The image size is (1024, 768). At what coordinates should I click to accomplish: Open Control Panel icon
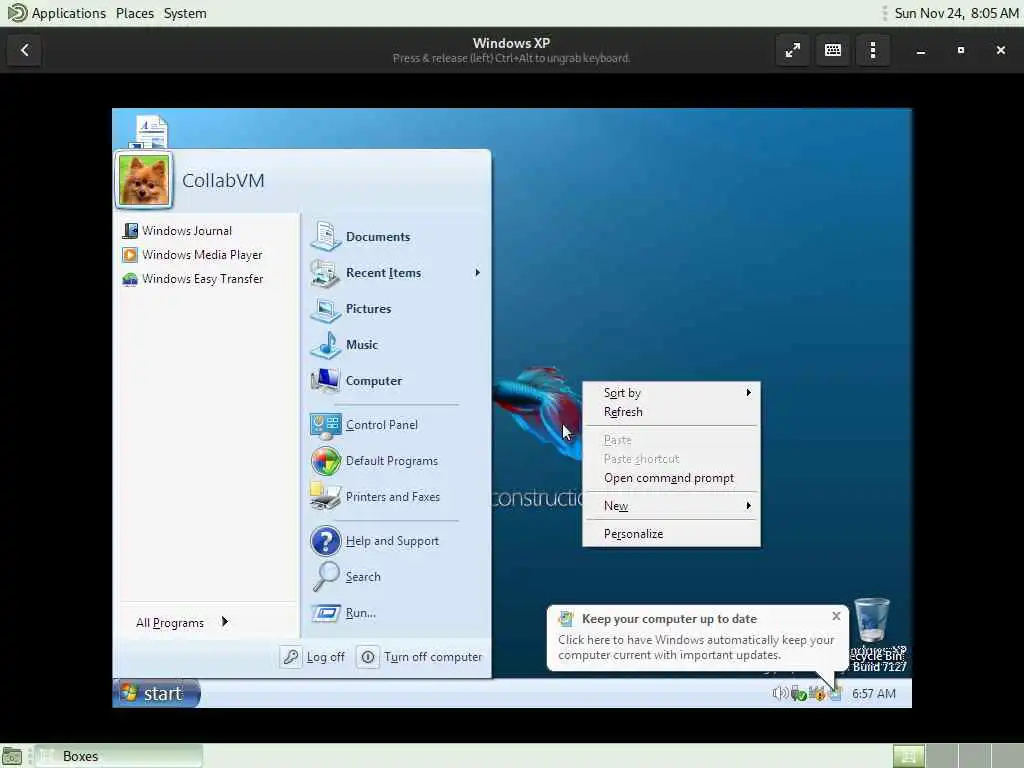tap(325, 425)
